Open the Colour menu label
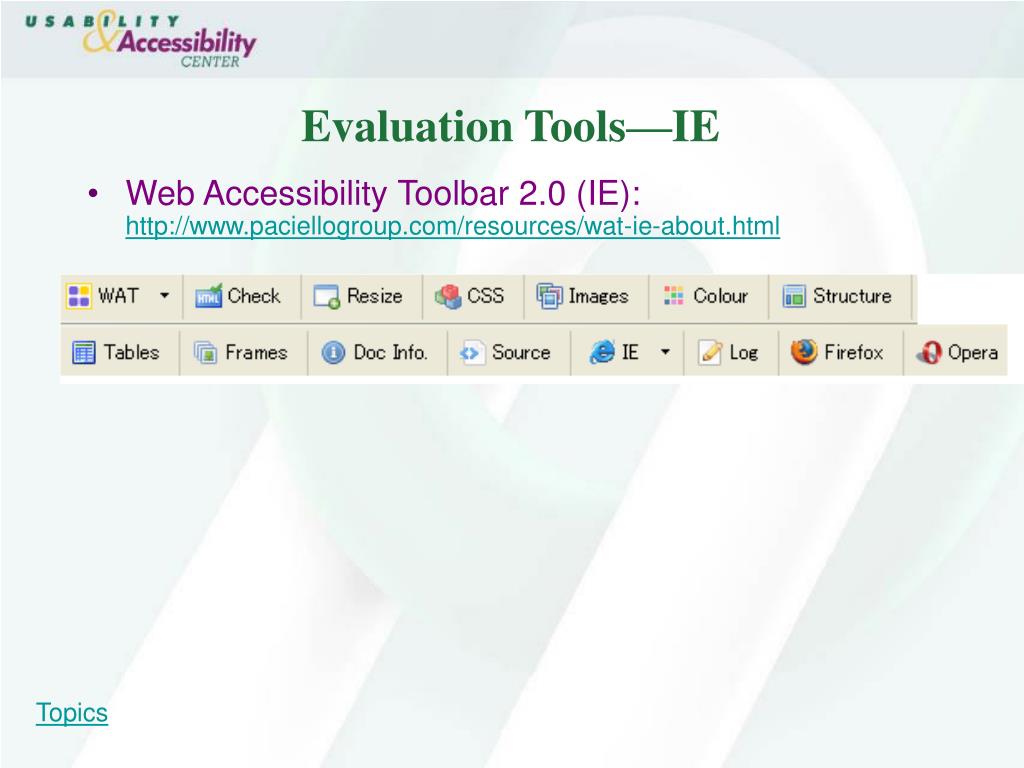 click(x=720, y=296)
